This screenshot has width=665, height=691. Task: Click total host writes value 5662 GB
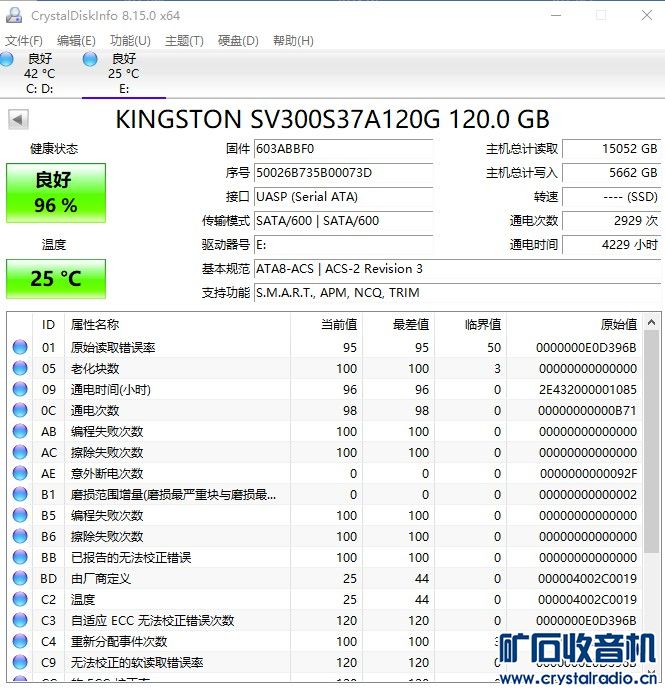(612, 173)
